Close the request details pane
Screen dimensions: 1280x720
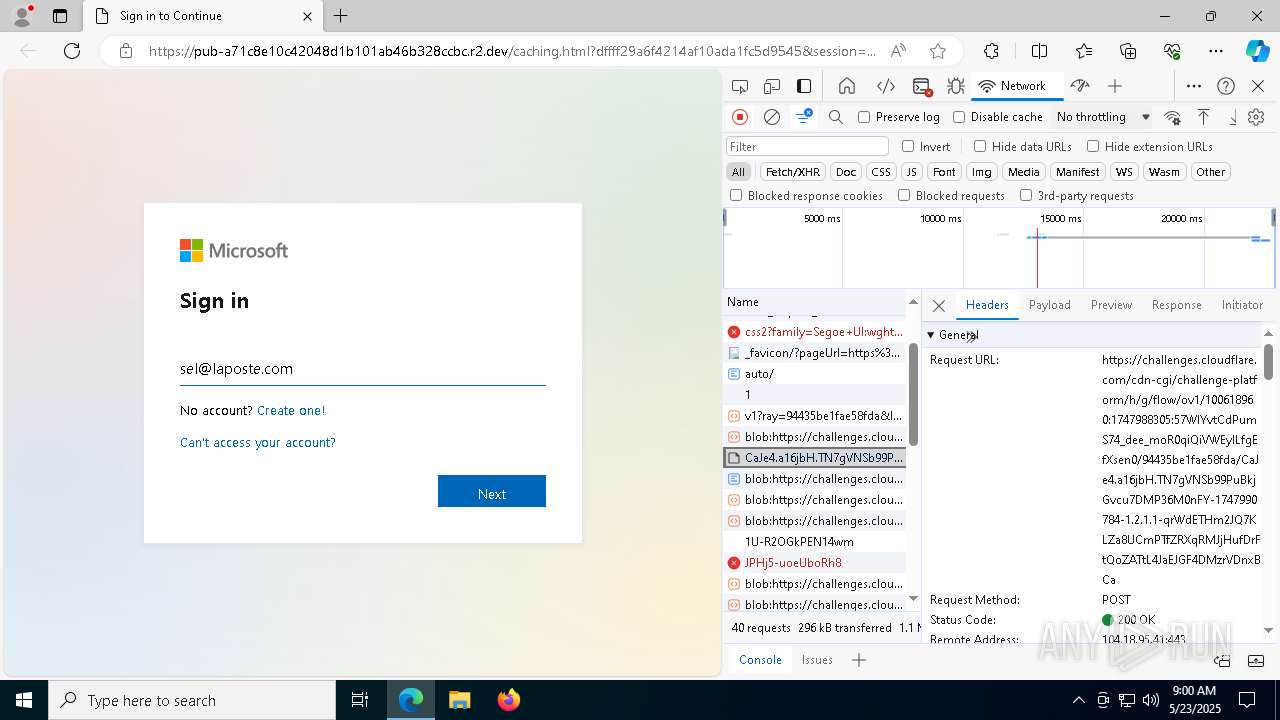(x=938, y=306)
